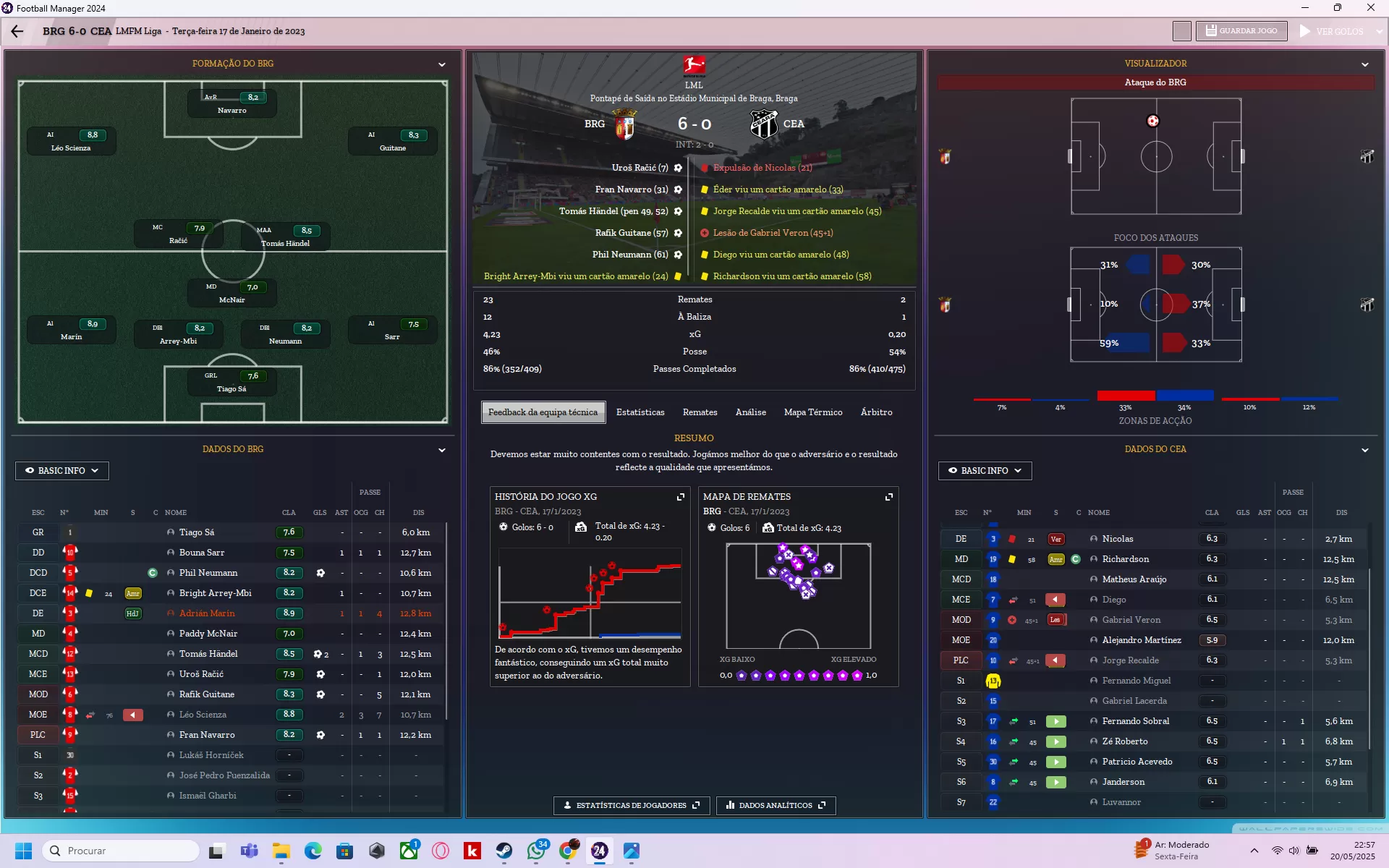Open WhatsApp from the taskbar

click(x=536, y=851)
